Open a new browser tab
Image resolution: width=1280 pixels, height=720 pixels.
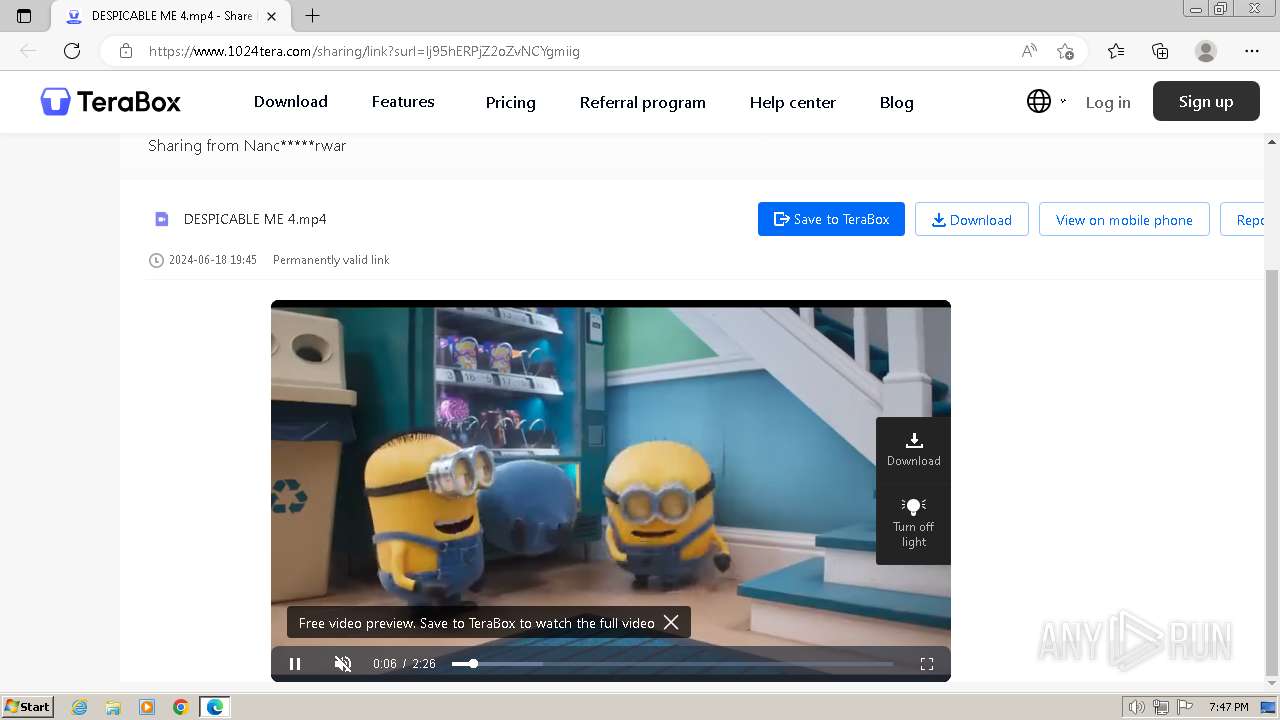312,15
